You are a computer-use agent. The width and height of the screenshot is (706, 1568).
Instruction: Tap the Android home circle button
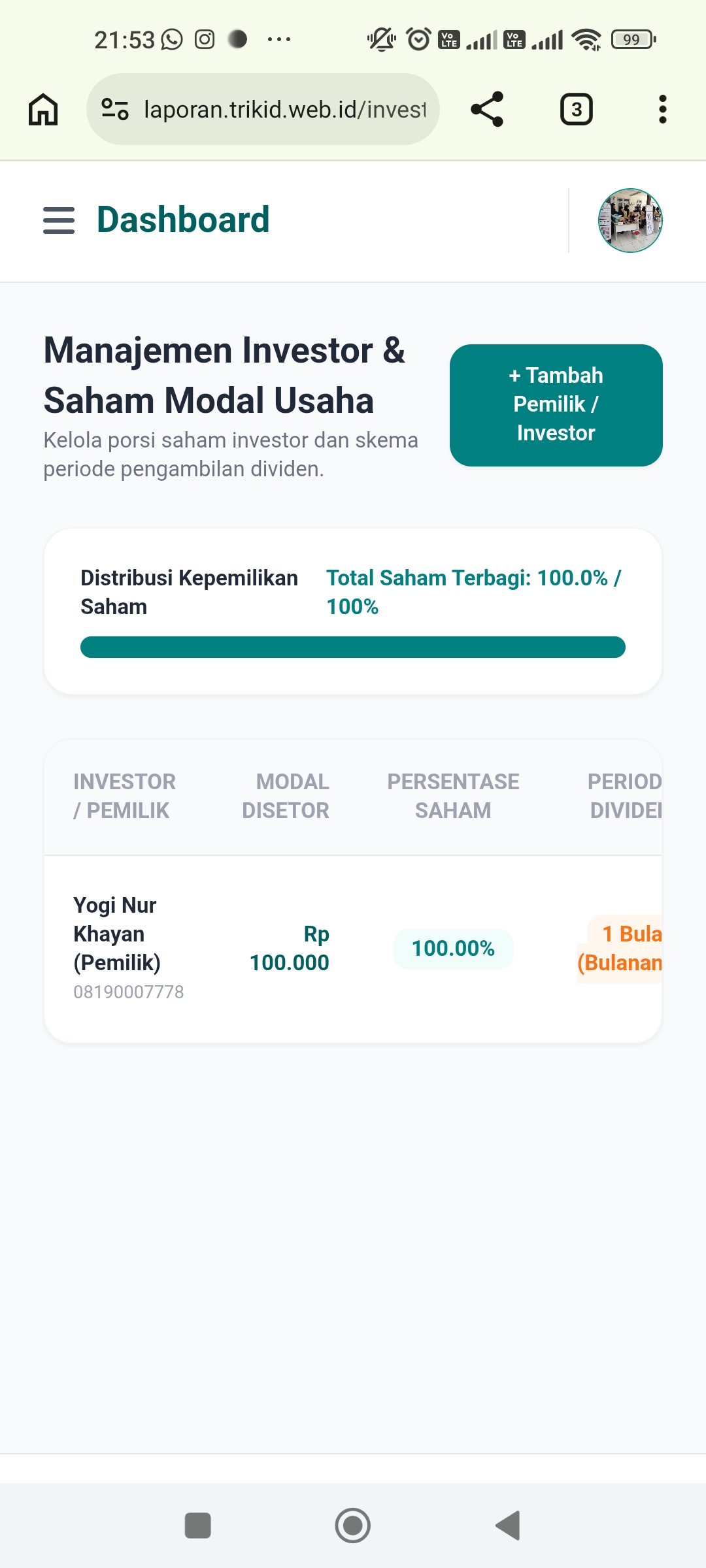353,1526
